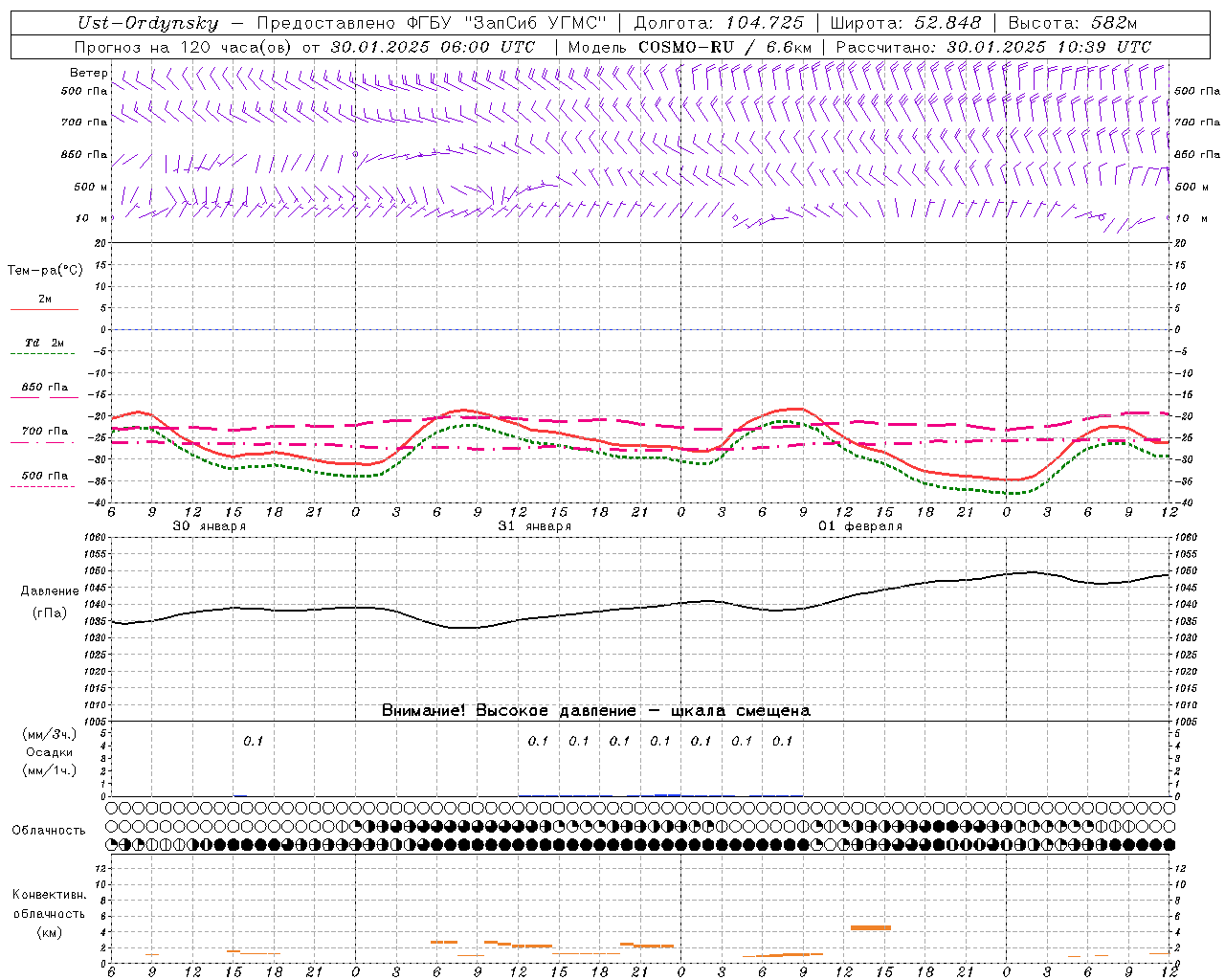
Task: Click the 0.1 precipitation value on 30 января
Action: click(x=253, y=741)
